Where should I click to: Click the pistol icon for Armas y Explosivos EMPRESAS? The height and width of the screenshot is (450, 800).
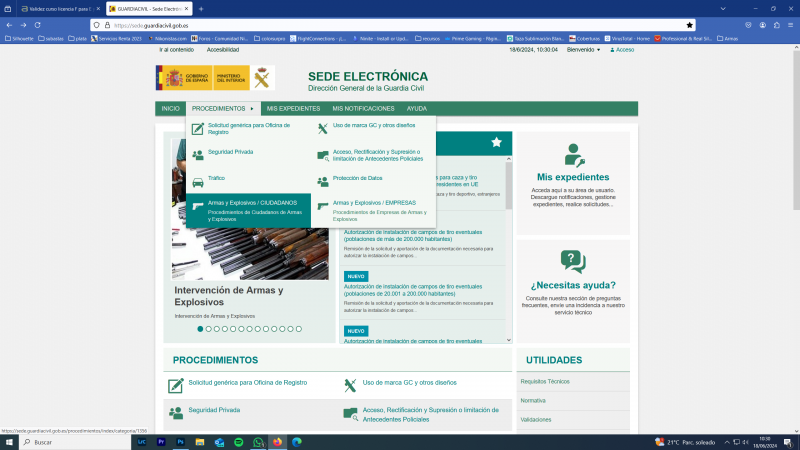pyautogui.click(x=322, y=206)
